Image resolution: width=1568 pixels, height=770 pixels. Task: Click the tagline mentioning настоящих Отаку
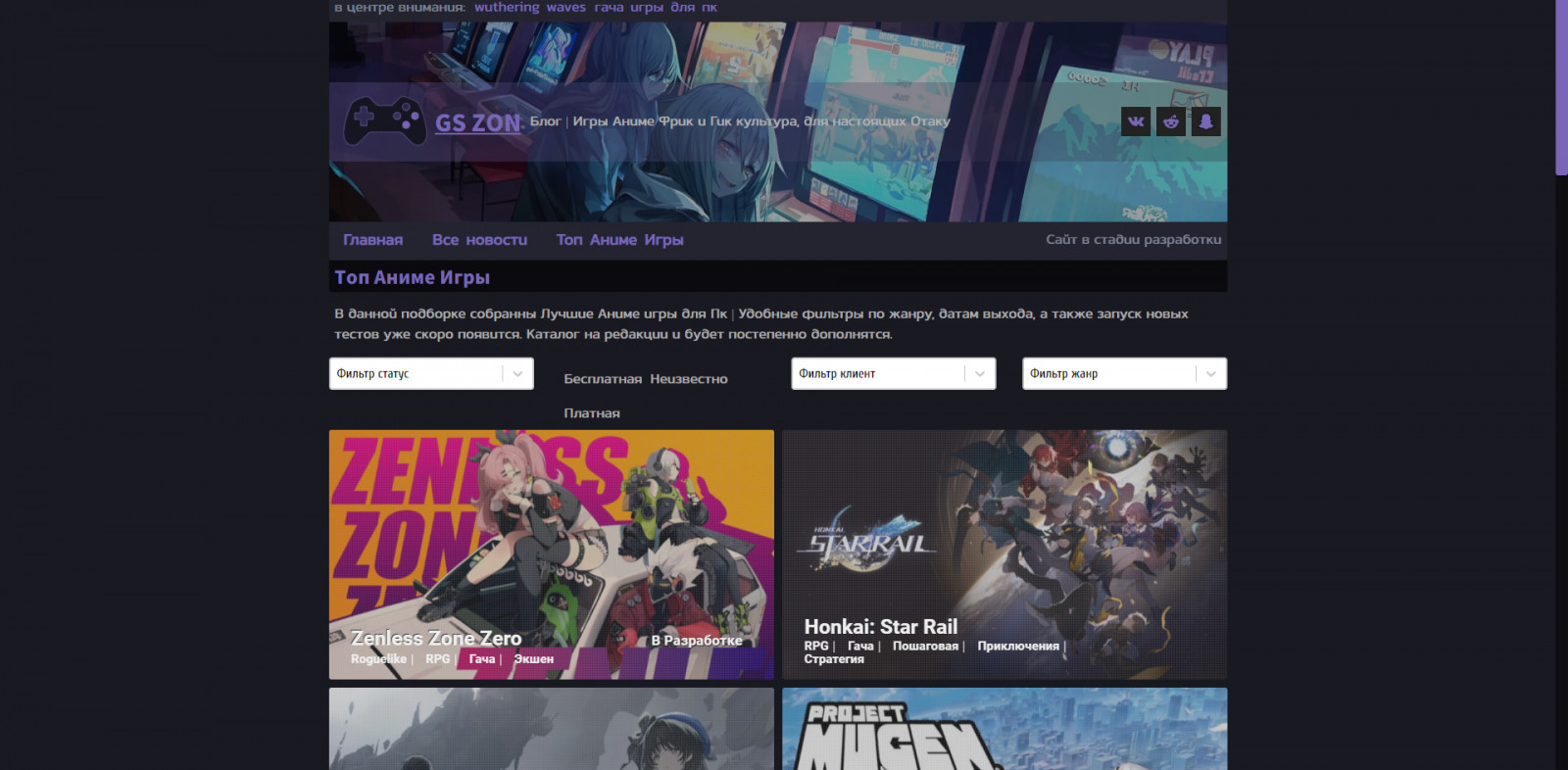(740, 121)
